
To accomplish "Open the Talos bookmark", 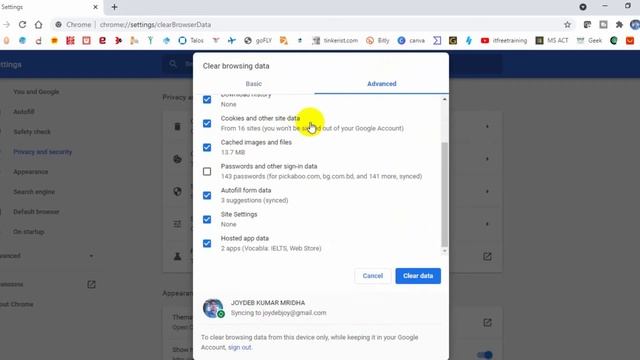I will click(191, 40).
